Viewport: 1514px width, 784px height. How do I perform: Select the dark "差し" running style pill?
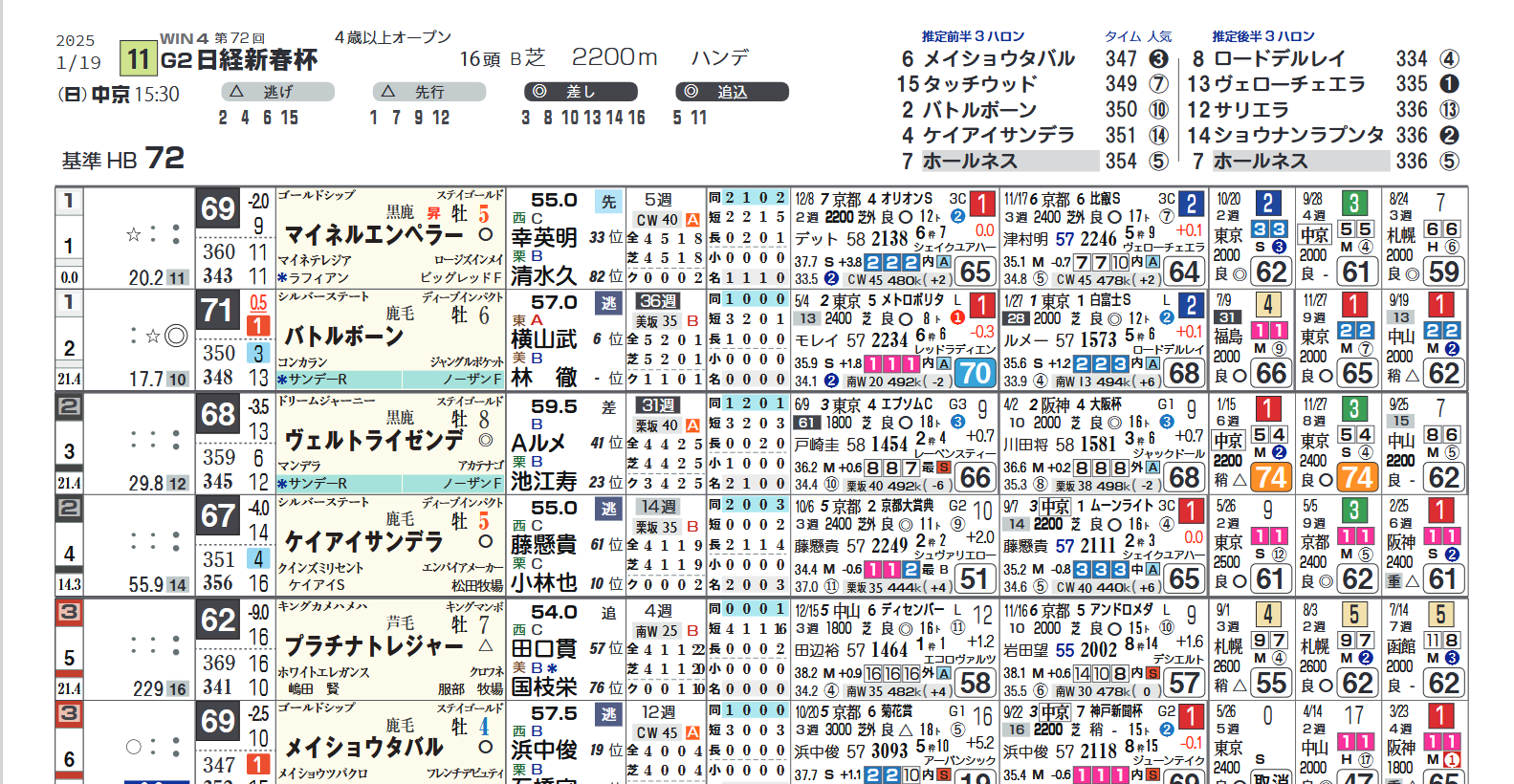tap(581, 92)
